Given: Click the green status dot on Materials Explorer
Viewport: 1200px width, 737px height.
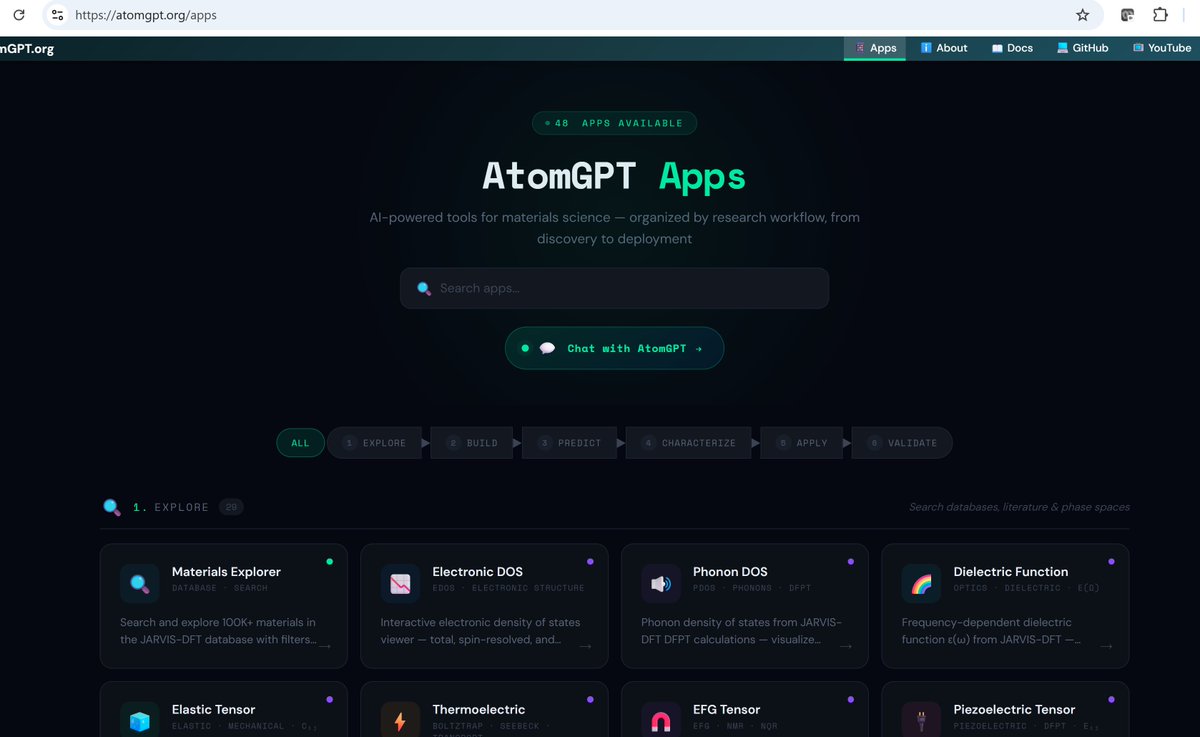Looking at the screenshot, I should coord(329,562).
